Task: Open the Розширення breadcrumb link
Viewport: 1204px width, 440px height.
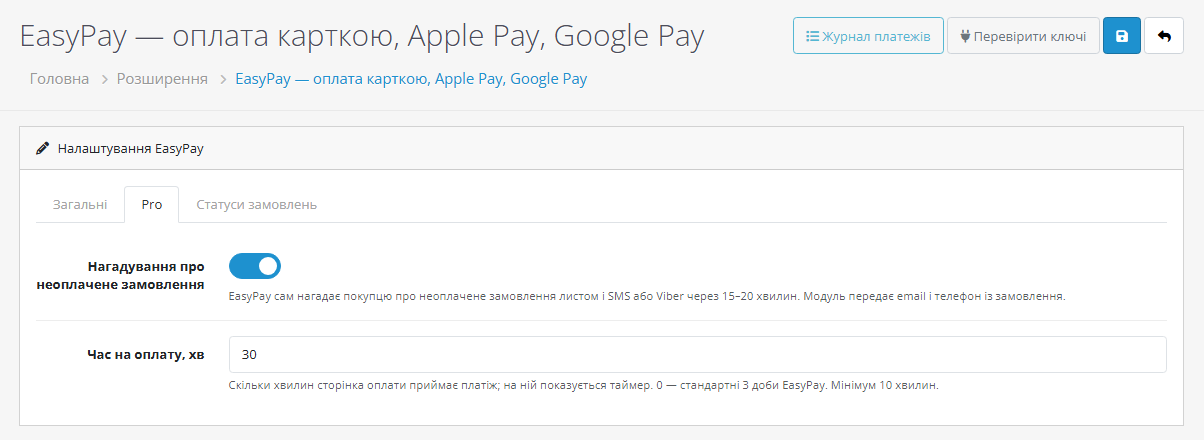Action: (x=162, y=78)
